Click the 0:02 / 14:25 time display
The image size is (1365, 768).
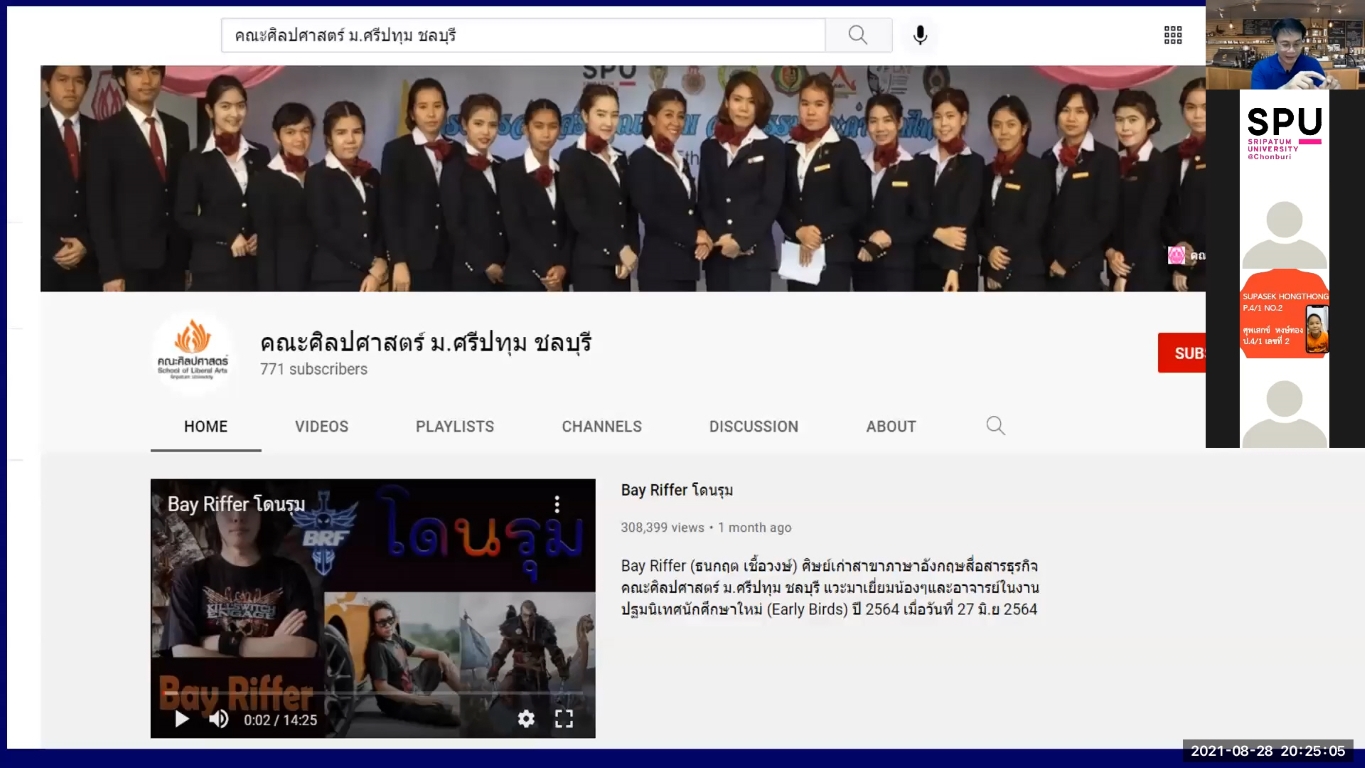[280, 719]
